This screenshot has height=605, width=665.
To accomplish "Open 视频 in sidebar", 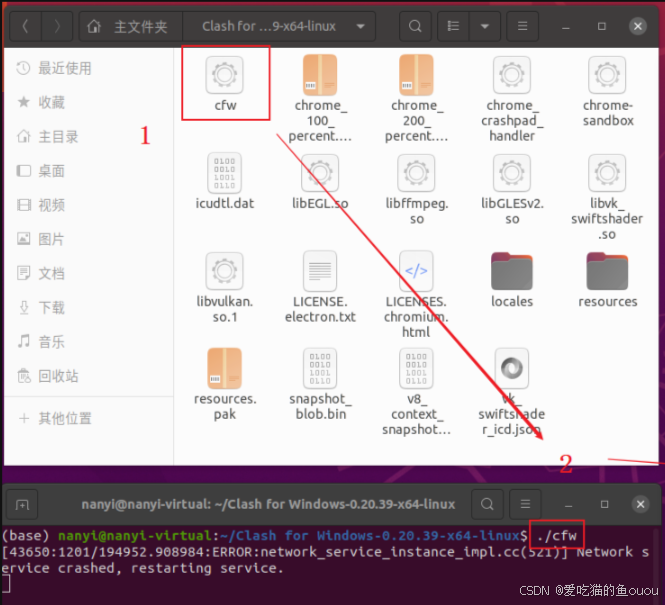I will point(88,205).
